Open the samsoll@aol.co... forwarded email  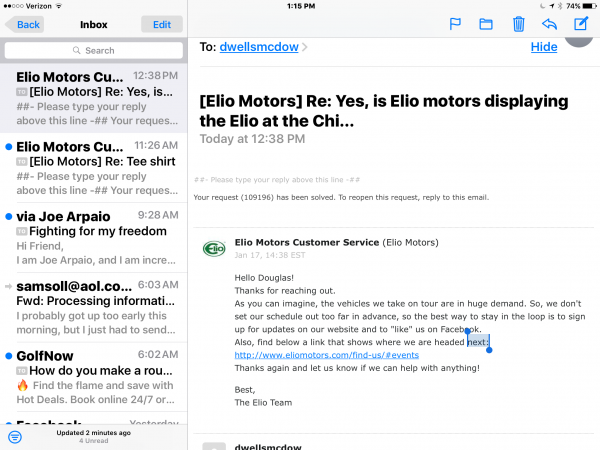click(94, 307)
